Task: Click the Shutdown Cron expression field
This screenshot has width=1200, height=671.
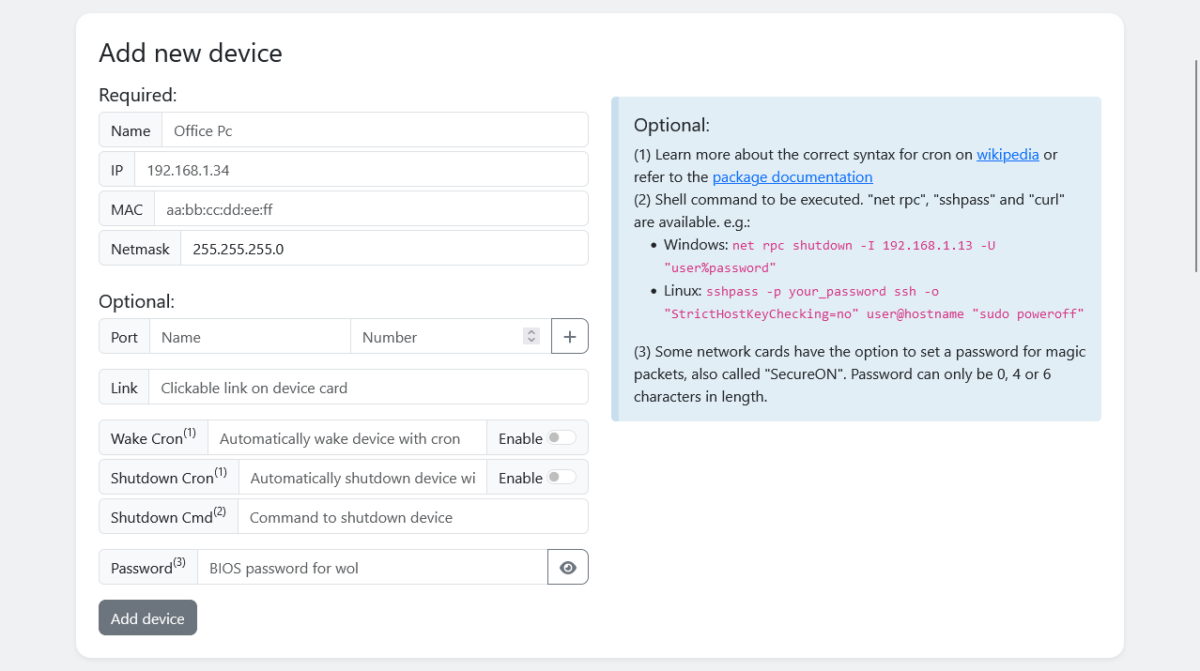Action: click(362, 478)
